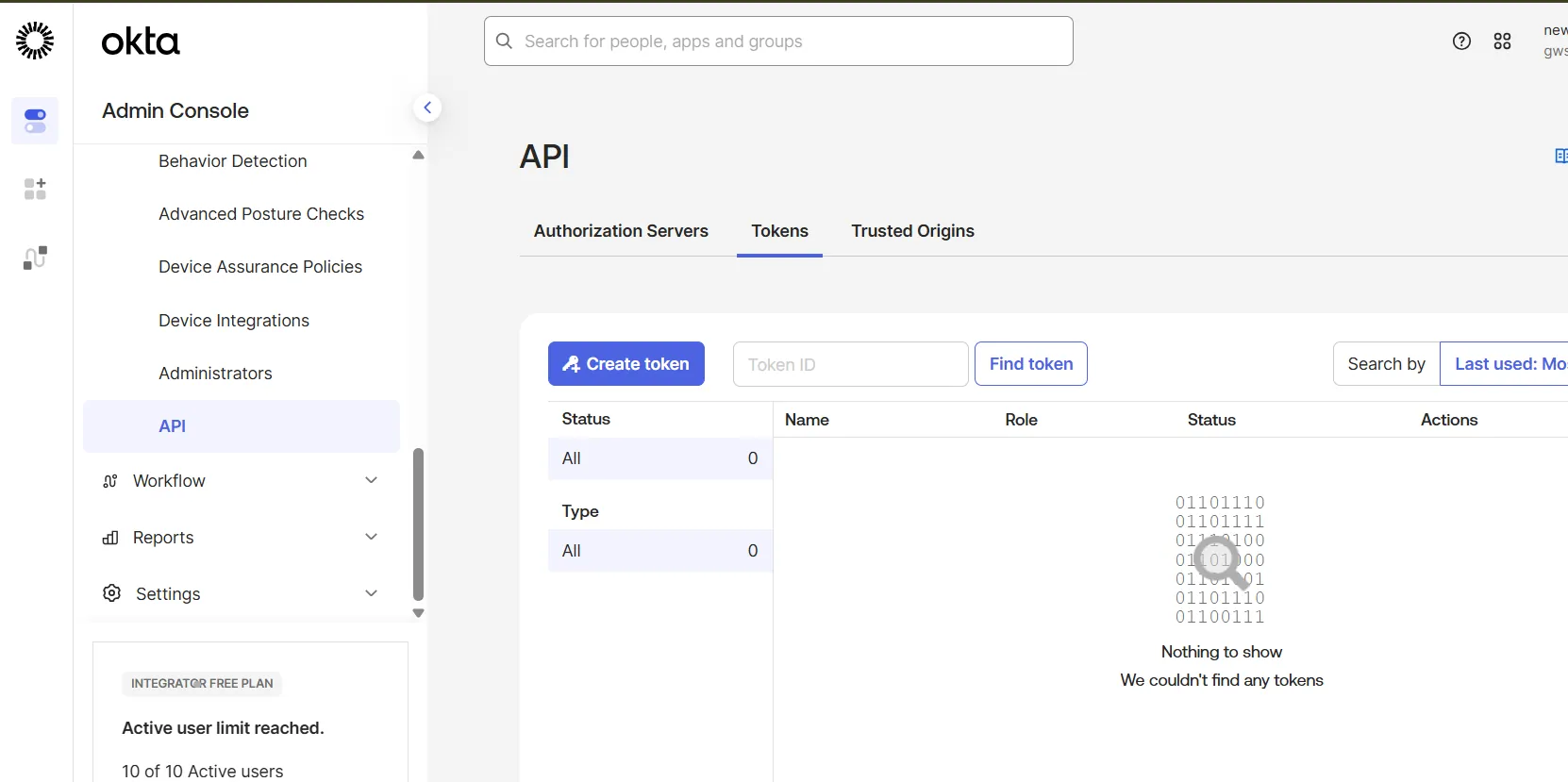The image size is (1568, 782).
Task: Open the Last used filter dropdown
Action: point(1504,364)
